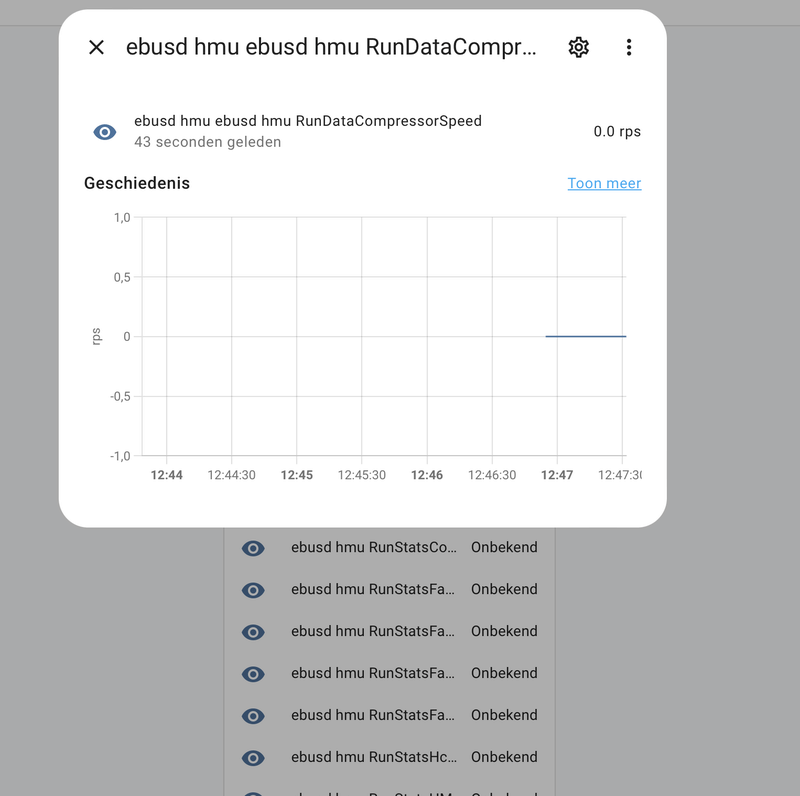The width and height of the screenshot is (800, 796).
Task: Click the 12:47 time label on the chart
Action: coord(557,475)
